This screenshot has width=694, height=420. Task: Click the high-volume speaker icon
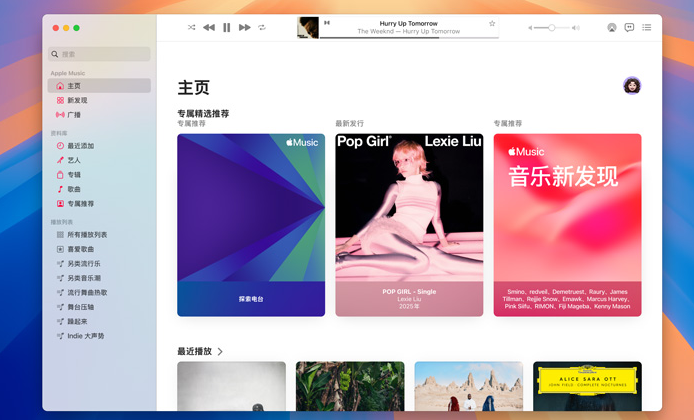point(575,28)
